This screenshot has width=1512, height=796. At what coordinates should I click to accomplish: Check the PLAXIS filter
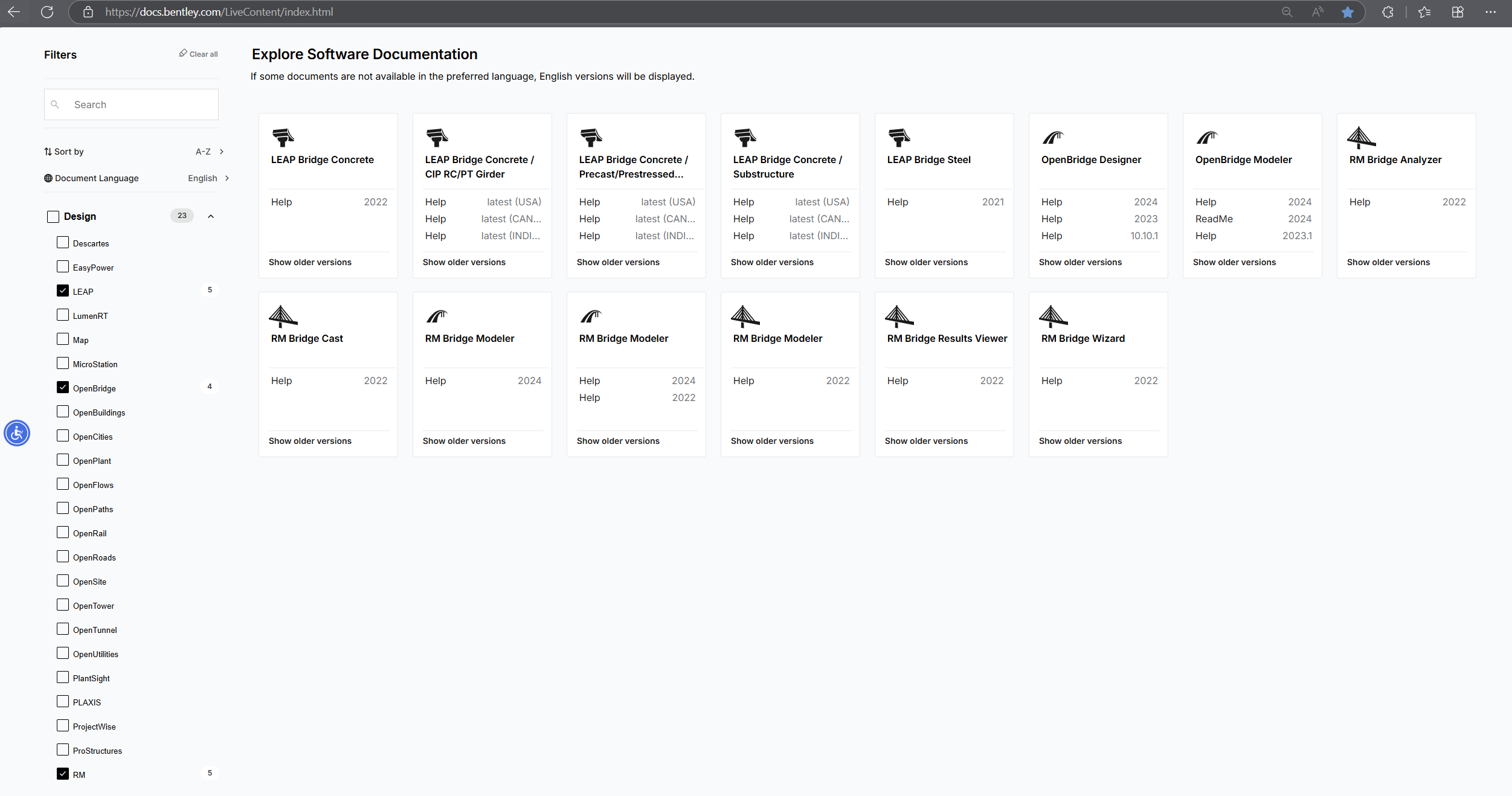coord(63,701)
